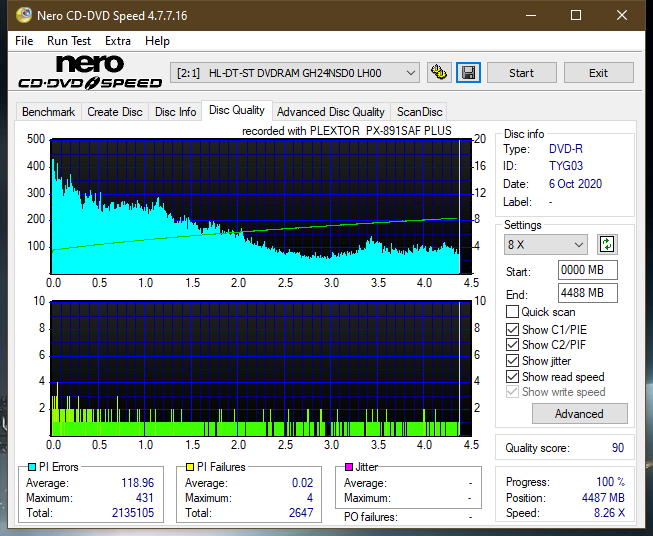Click the save floppy disk icon
The image size is (653, 536).
[x=468, y=73]
